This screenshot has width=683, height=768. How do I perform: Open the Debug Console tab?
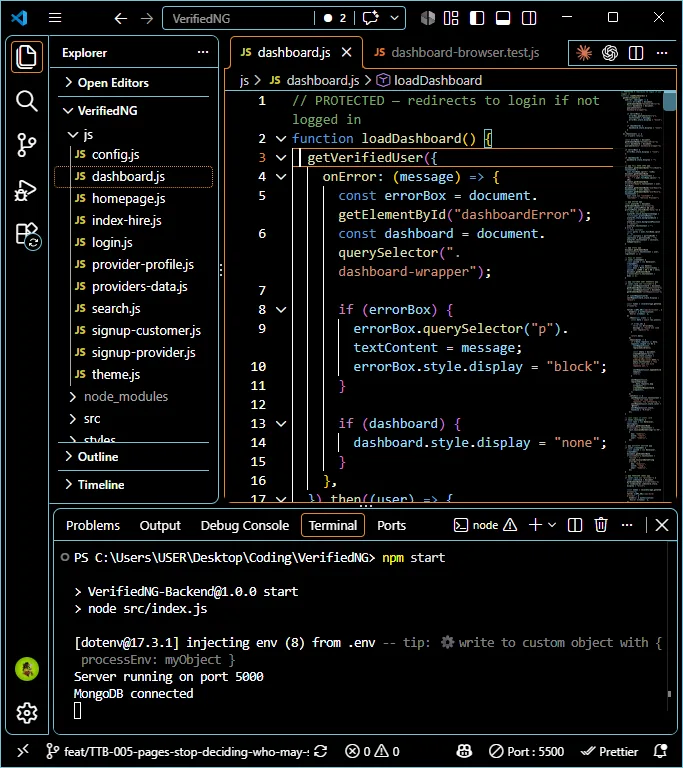point(244,525)
